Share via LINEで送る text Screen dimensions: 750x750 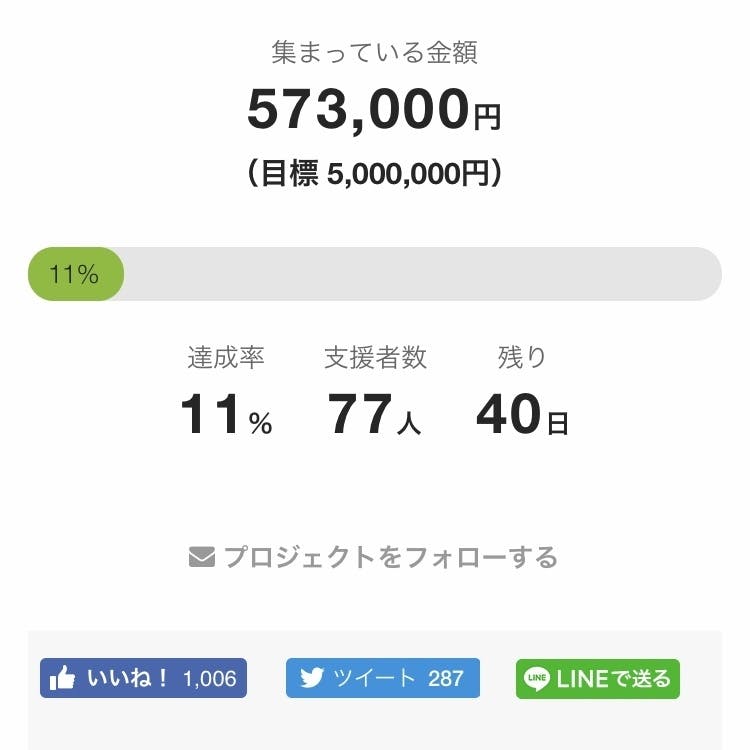[x=613, y=679]
